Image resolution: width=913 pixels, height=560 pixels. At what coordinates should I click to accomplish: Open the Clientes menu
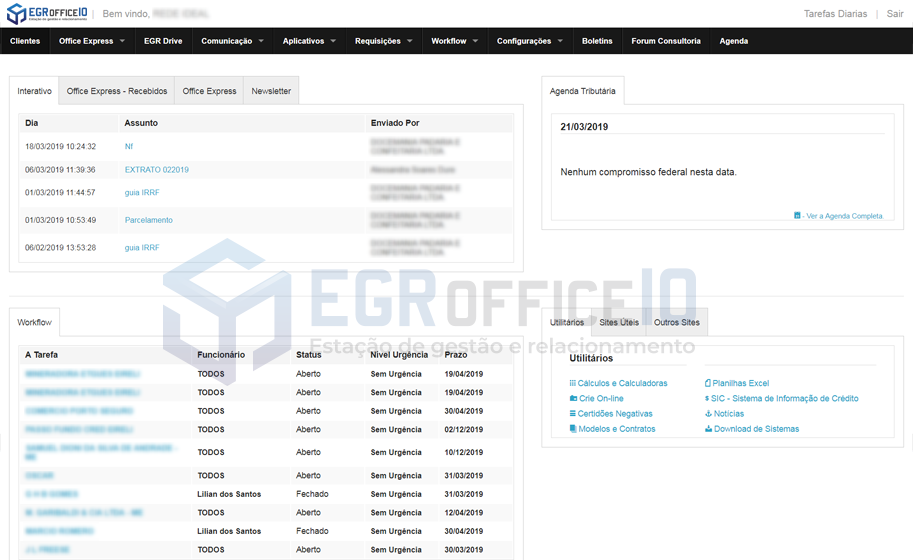point(25,41)
